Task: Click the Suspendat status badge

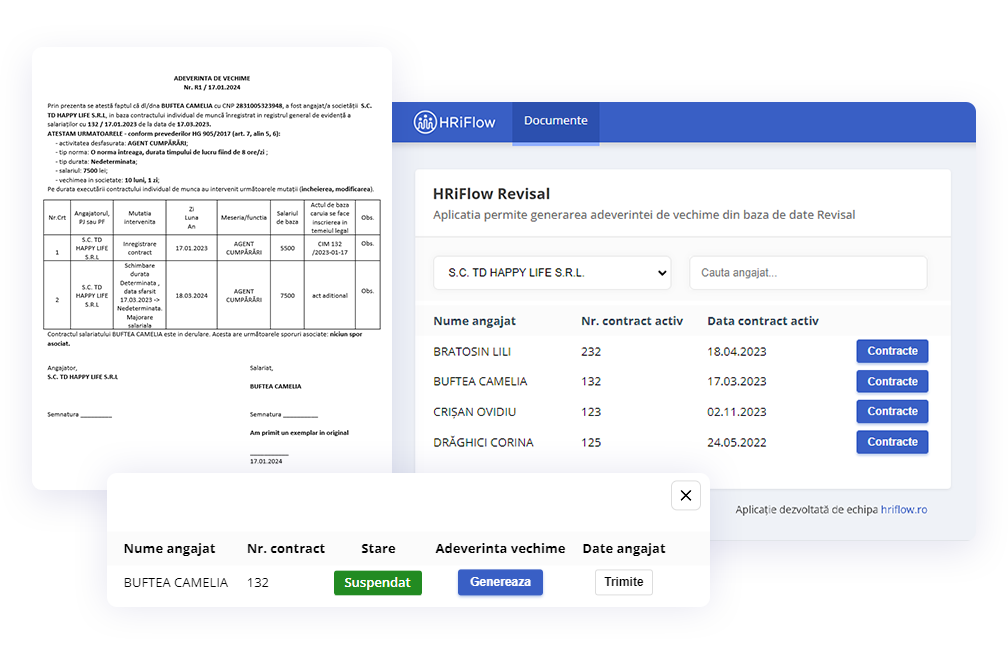Action: click(377, 583)
